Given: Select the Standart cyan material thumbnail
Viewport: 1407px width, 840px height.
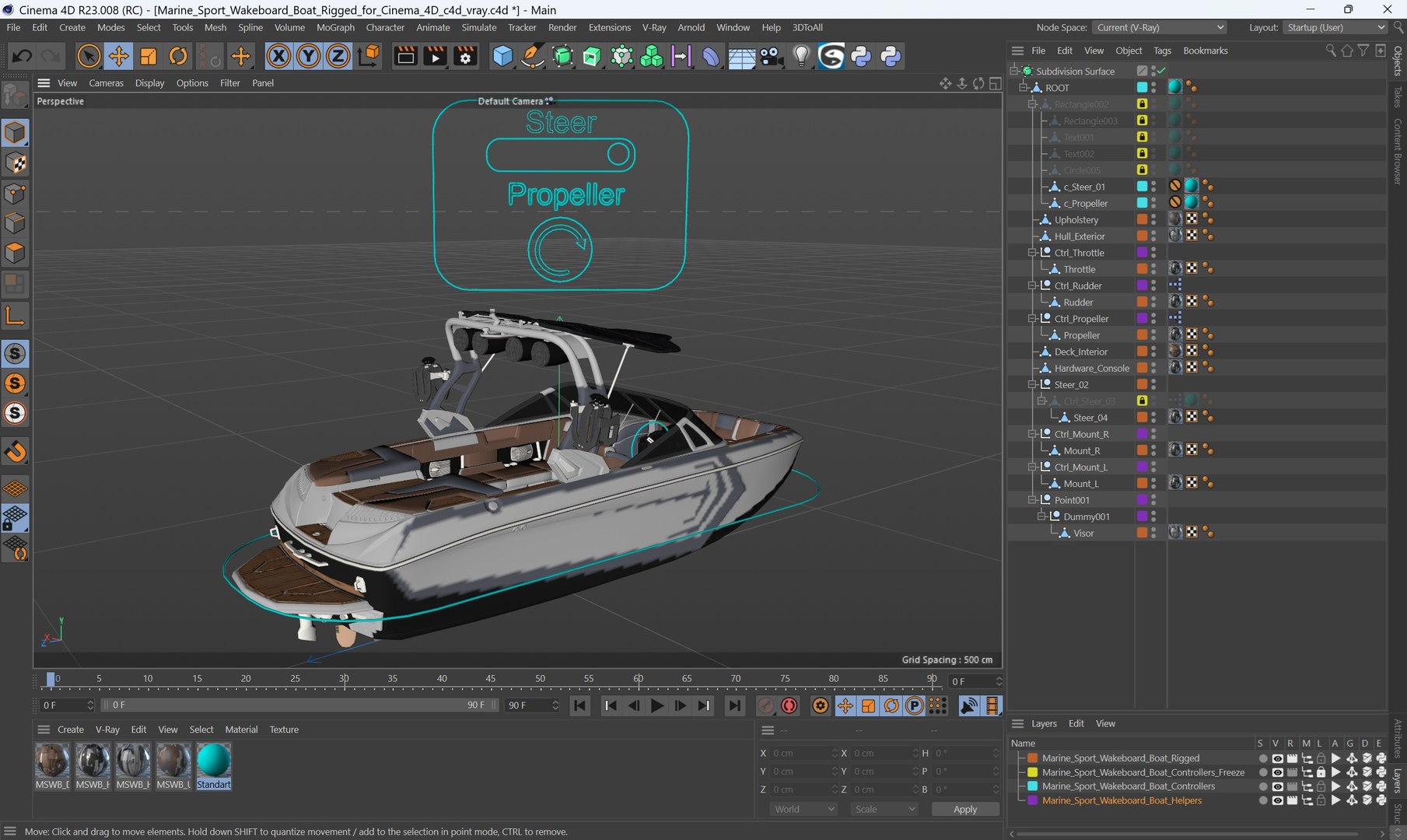Looking at the screenshot, I should click(213, 760).
